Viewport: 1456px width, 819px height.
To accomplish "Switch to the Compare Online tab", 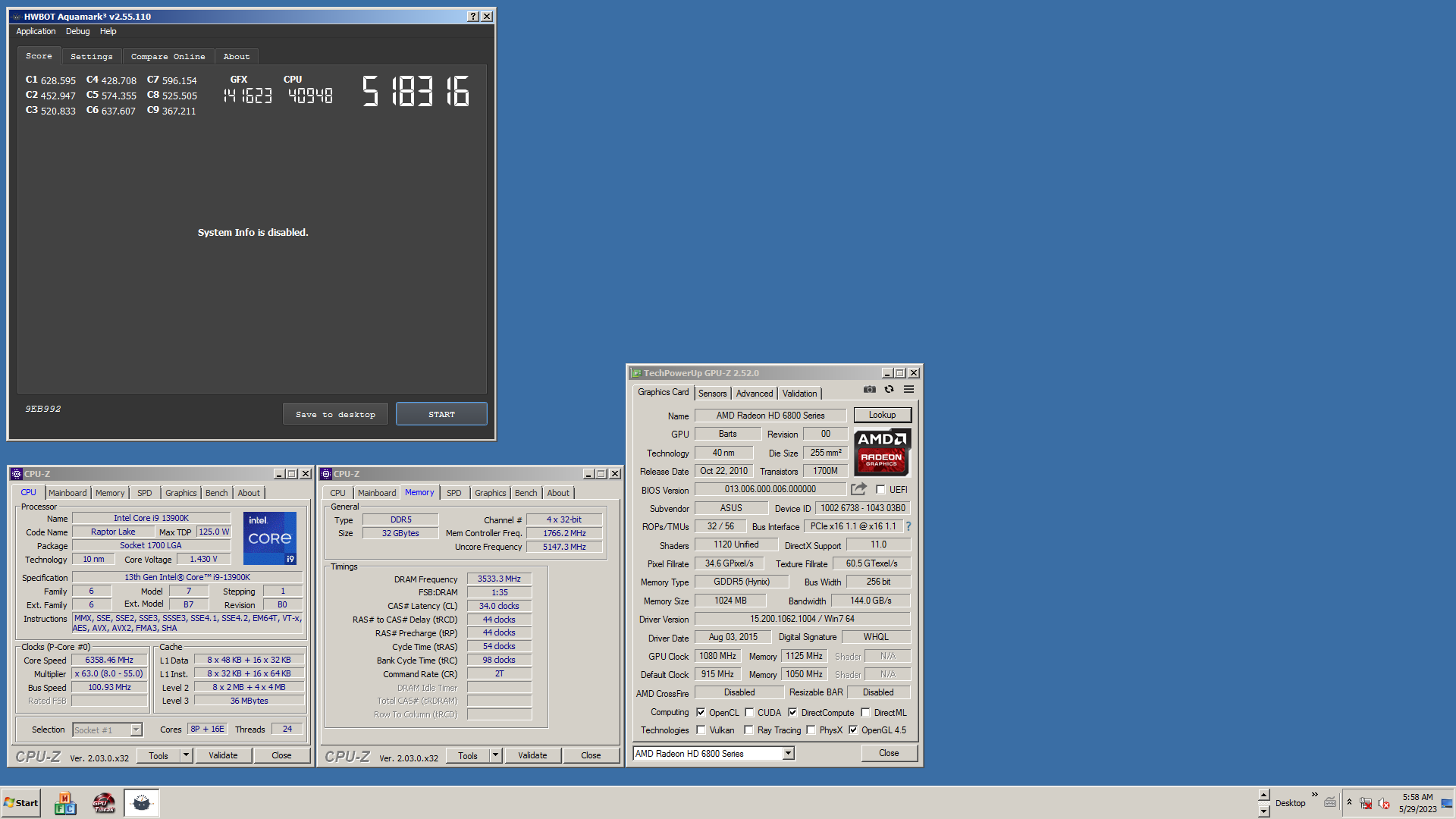I will pos(168,57).
